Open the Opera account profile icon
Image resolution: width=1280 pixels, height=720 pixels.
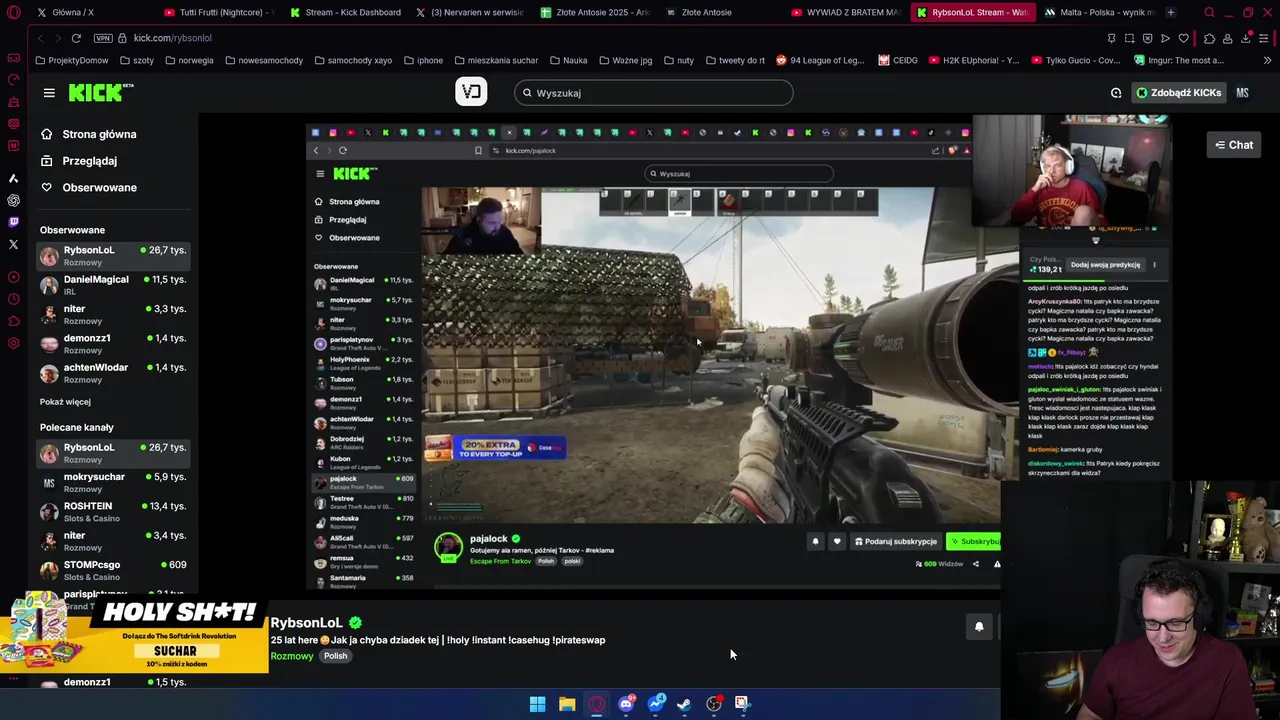pos(1228,38)
